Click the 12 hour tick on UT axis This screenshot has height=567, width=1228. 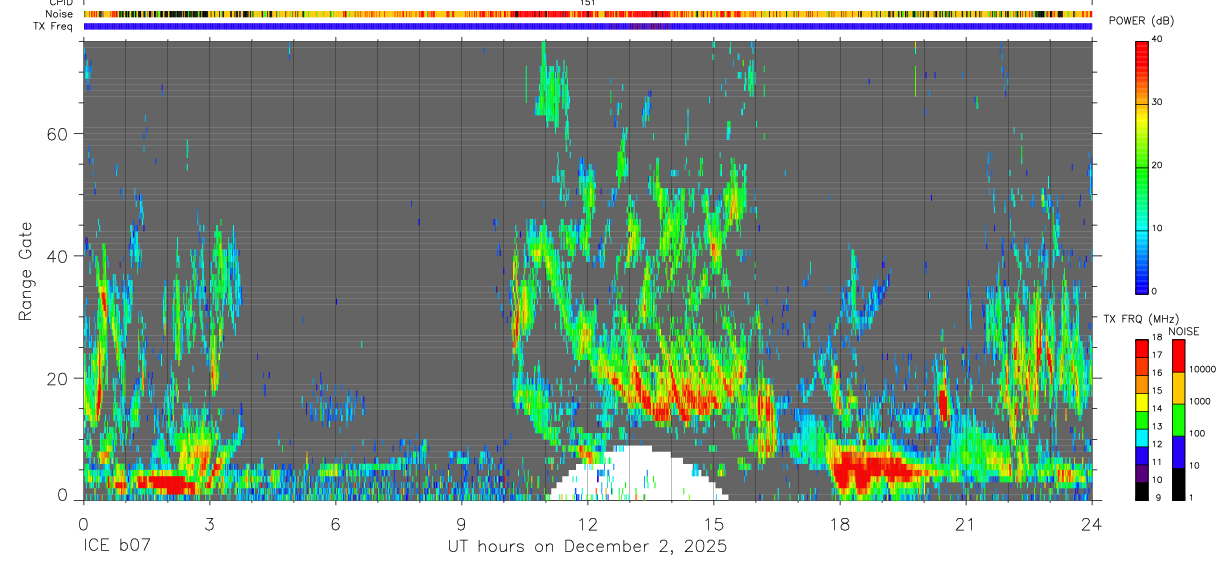pos(588,524)
